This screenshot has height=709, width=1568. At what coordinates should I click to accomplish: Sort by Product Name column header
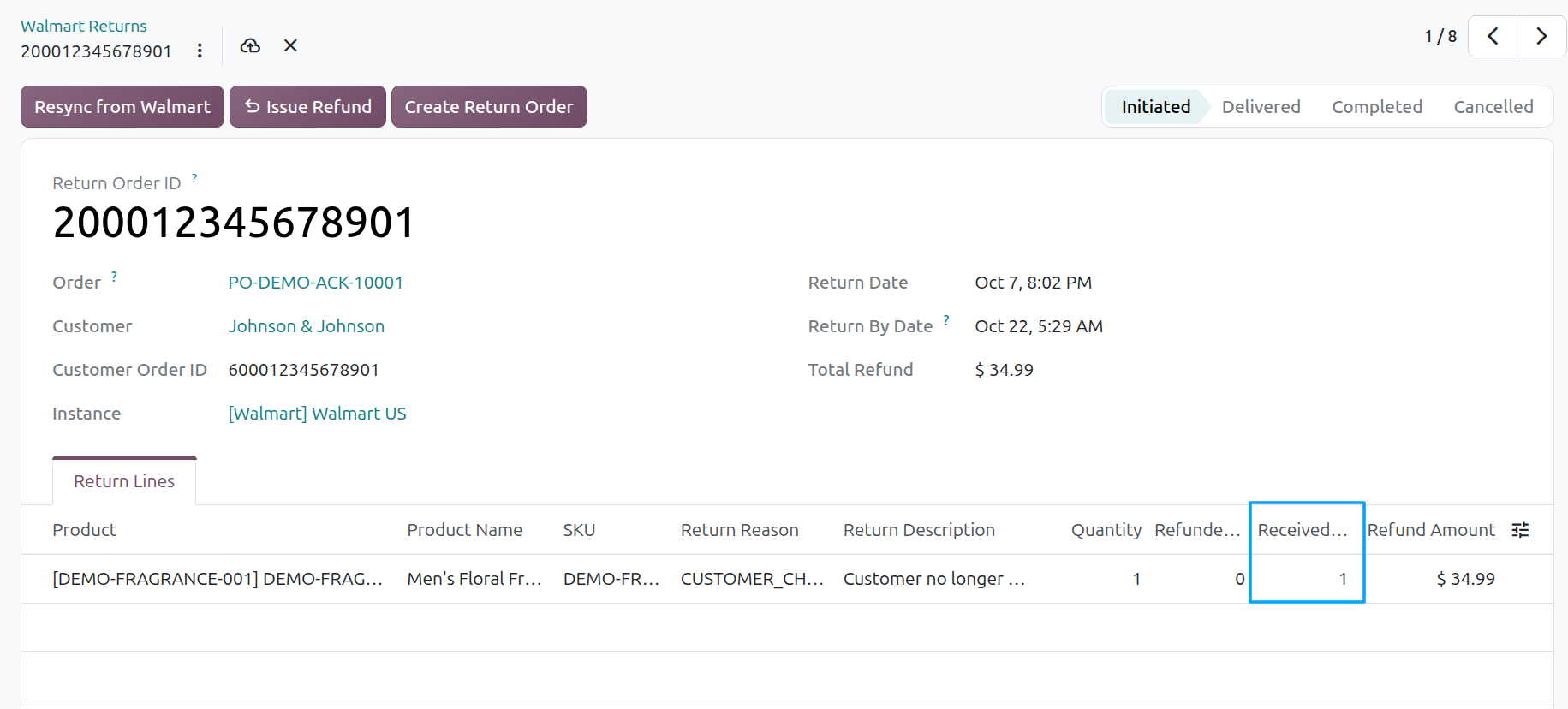pyautogui.click(x=464, y=530)
